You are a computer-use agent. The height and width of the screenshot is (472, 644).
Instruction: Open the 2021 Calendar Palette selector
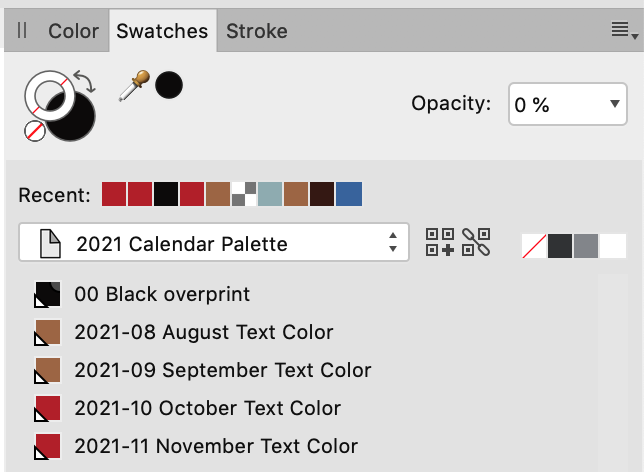pos(214,242)
